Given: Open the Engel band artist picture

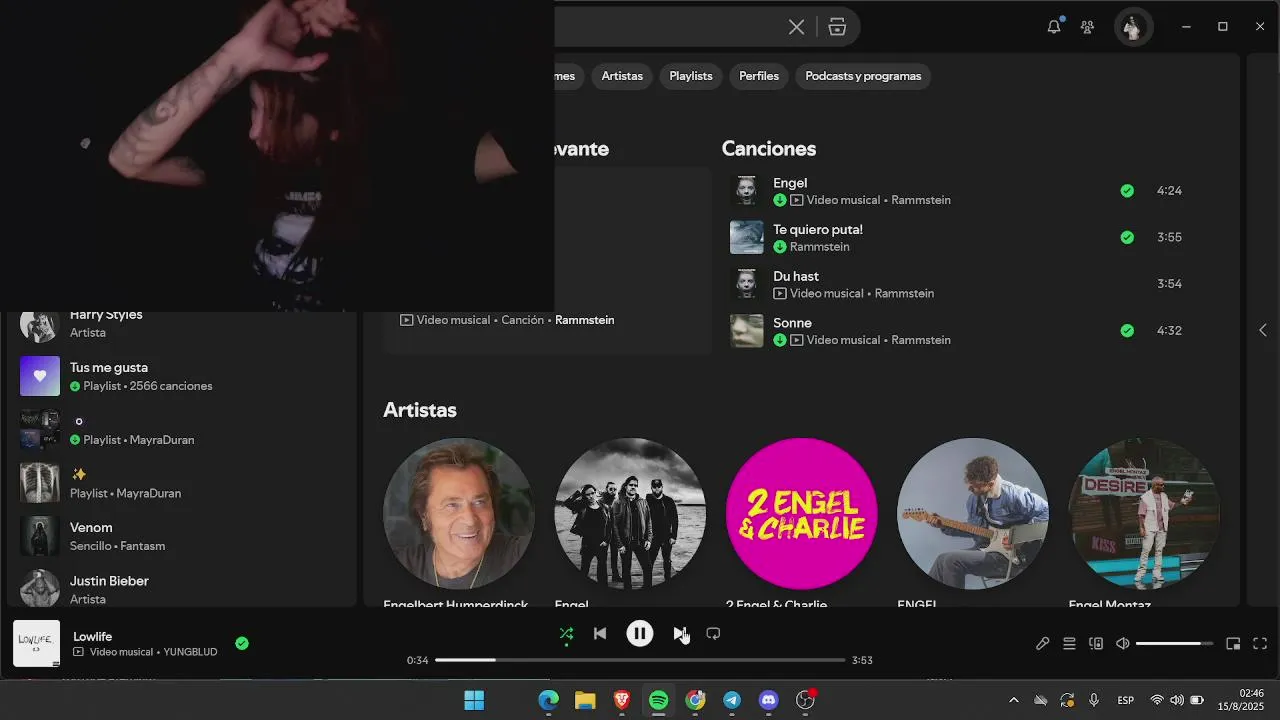Looking at the screenshot, I should pos(630,513).
